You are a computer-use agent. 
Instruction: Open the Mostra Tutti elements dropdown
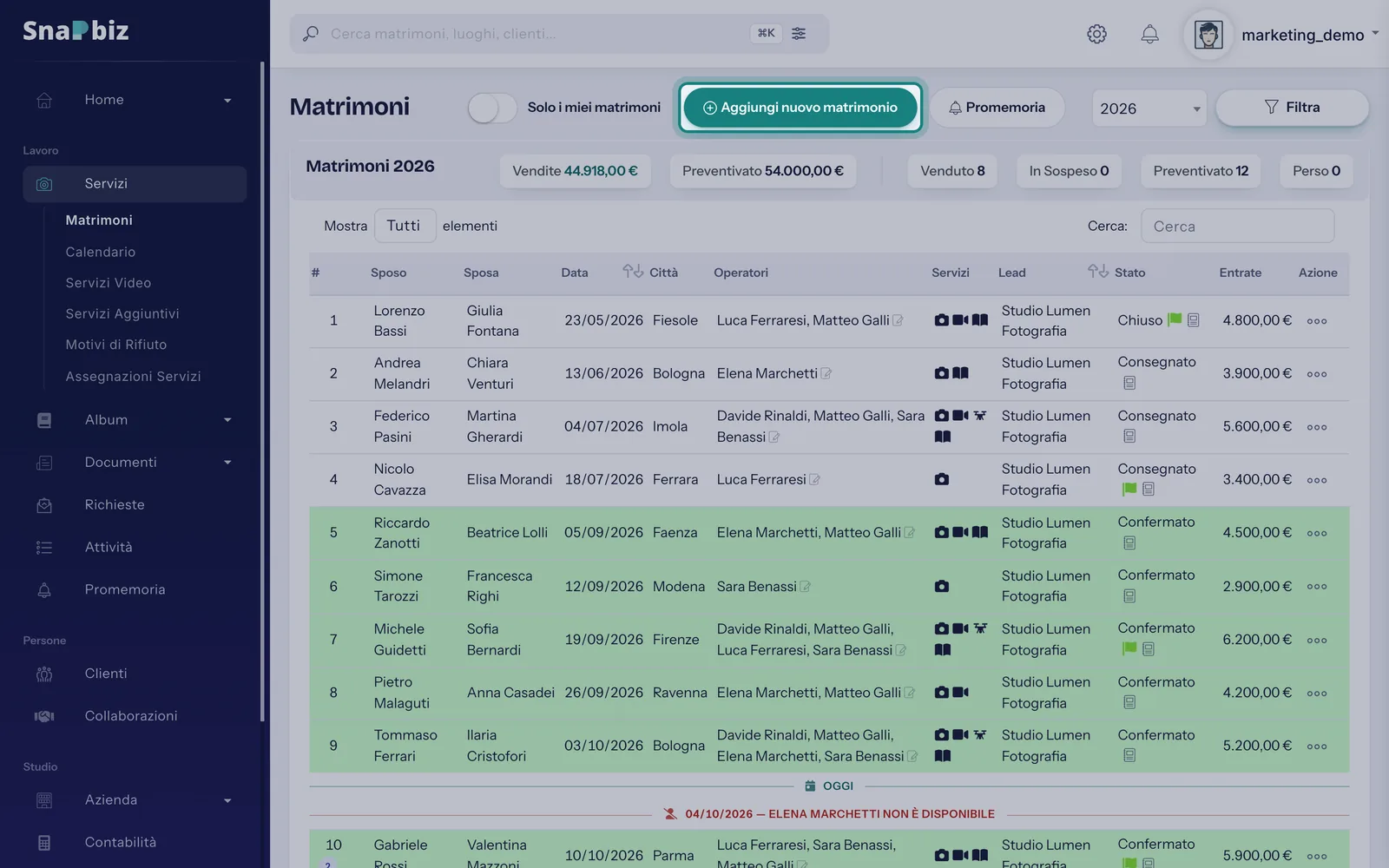405,226
